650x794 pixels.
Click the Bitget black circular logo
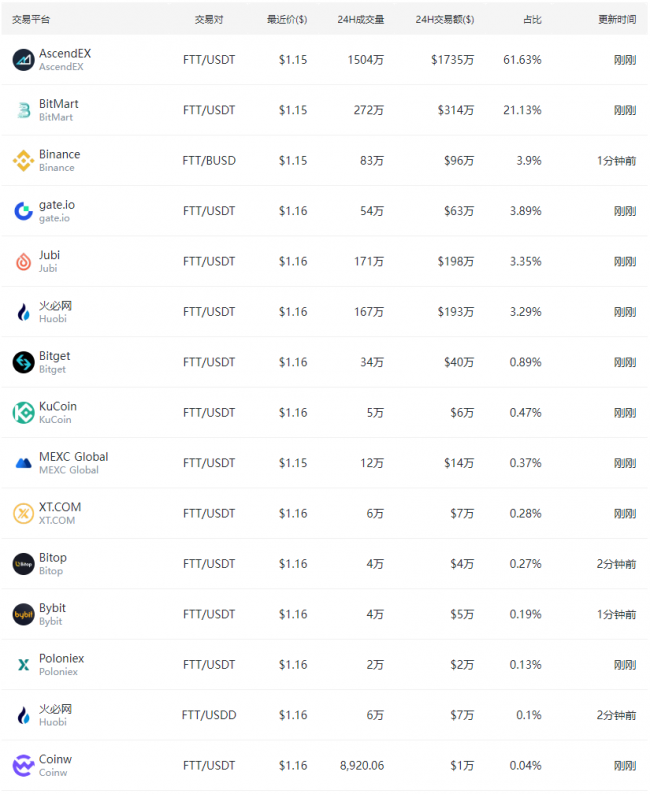click(x=23, y=362)
